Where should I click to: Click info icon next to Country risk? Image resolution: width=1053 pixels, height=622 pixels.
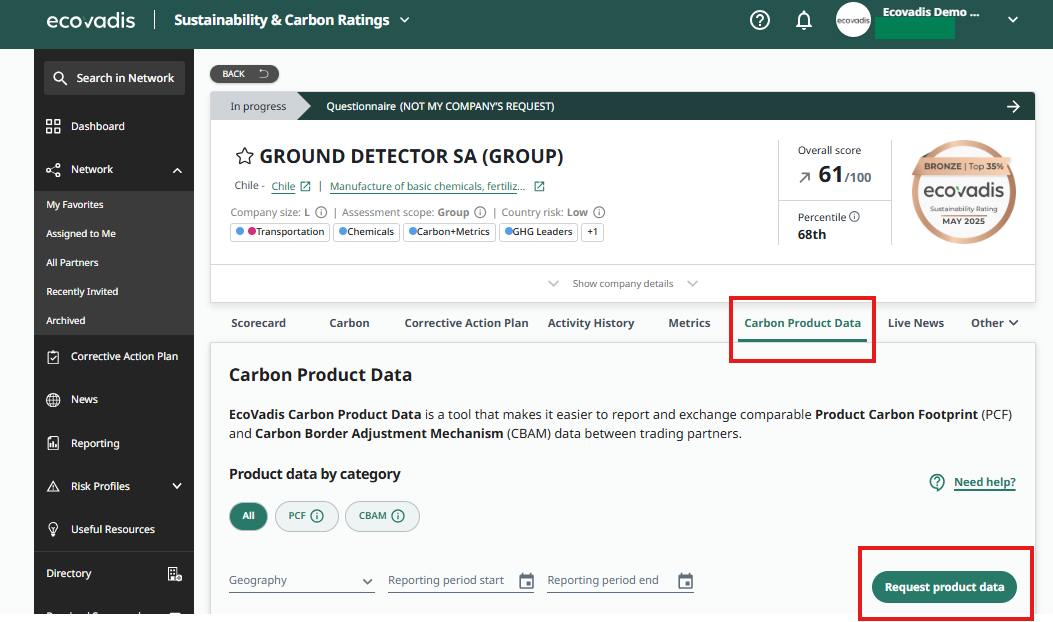(x=599, y=212)
